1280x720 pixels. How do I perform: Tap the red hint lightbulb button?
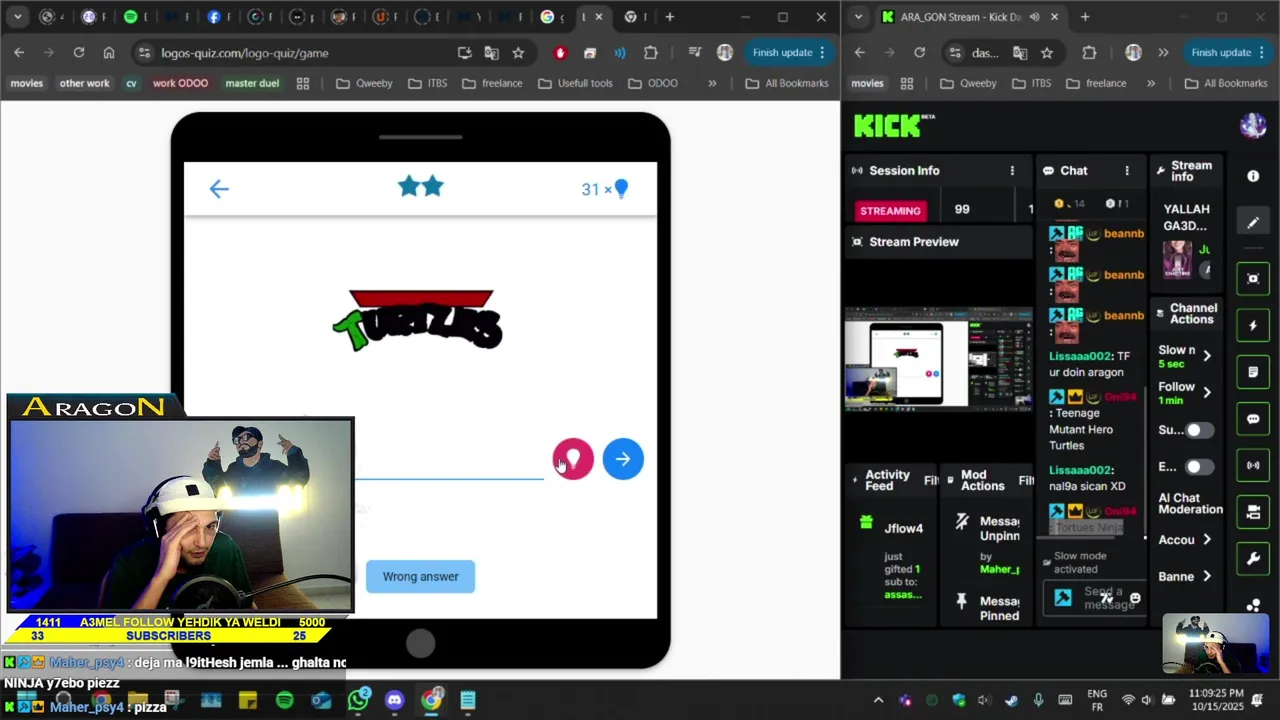573,459
